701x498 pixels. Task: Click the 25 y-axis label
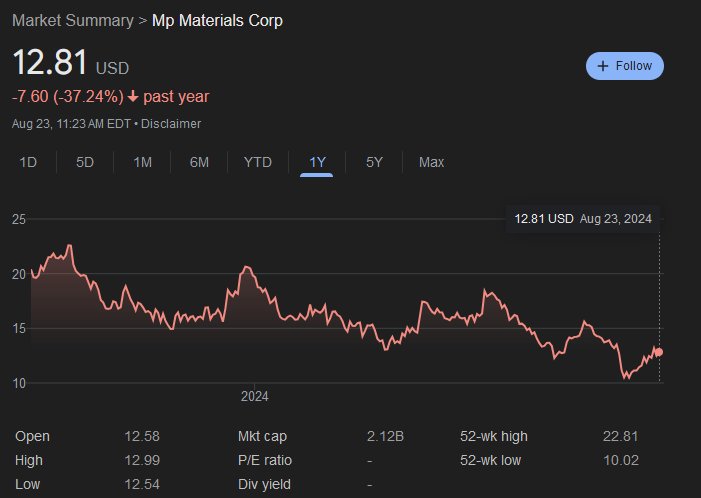coord(19,219)
